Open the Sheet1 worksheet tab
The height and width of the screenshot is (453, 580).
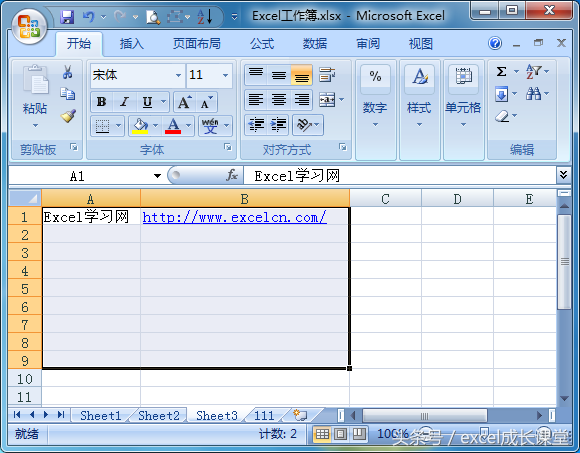101,415
